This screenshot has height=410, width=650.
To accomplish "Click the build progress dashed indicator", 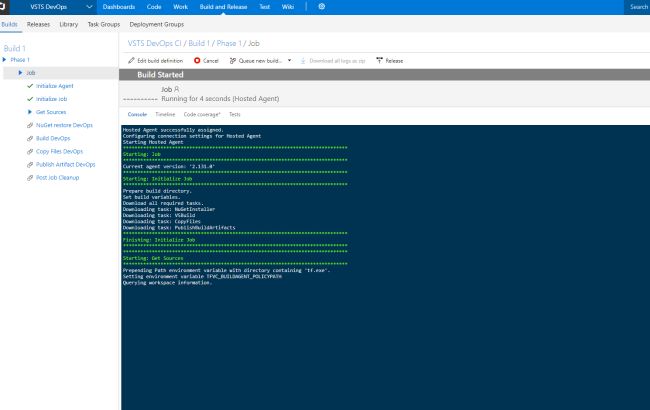I will click(x=140, y=99).
